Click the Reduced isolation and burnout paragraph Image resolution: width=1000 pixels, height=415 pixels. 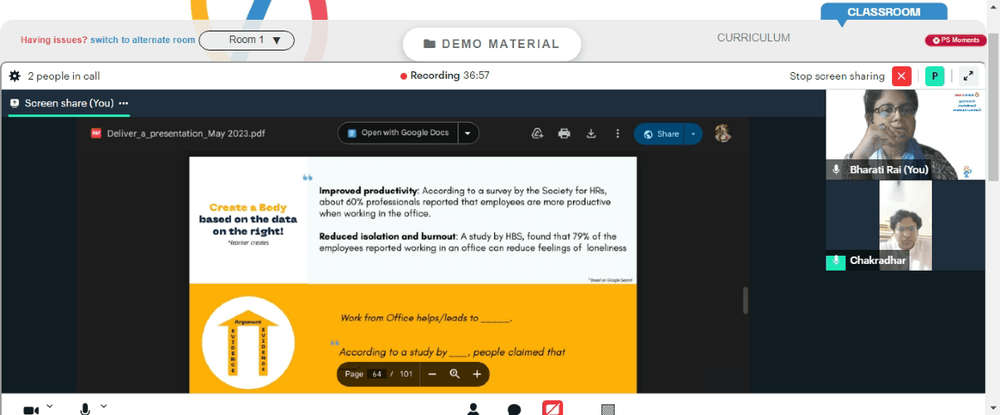point(473,242)
